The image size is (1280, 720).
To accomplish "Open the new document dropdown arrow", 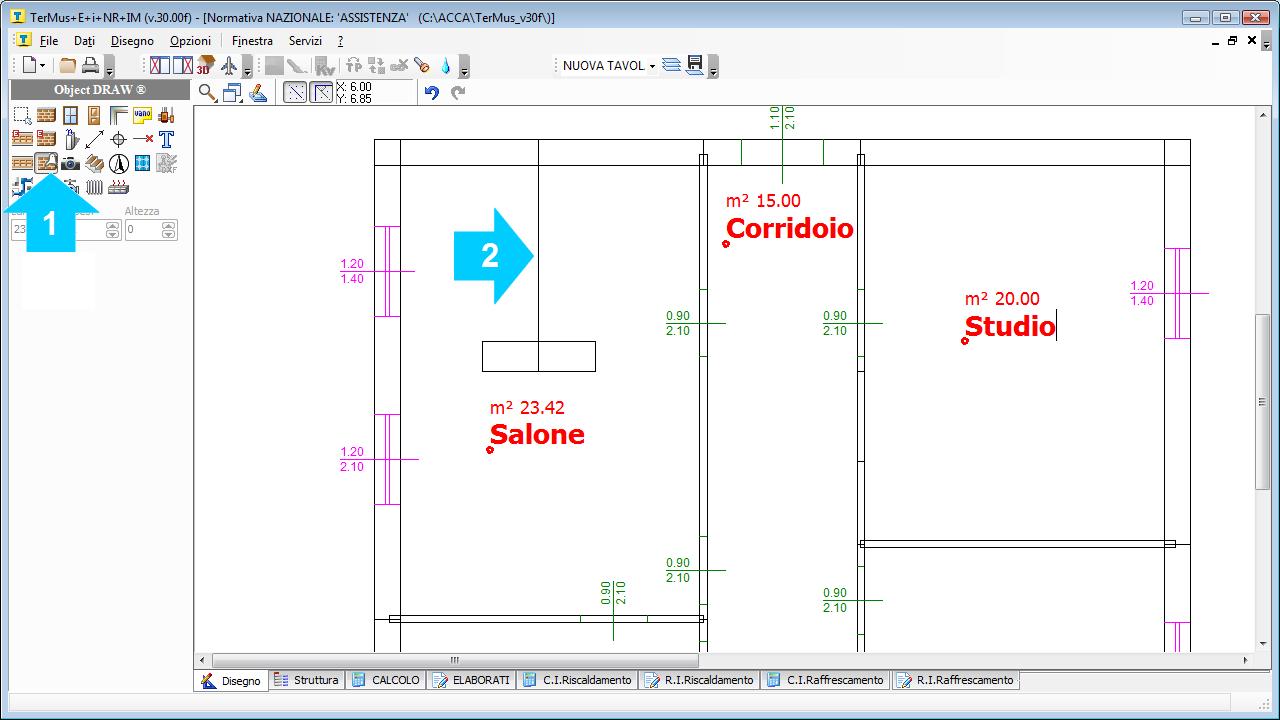I will (42, 66).
